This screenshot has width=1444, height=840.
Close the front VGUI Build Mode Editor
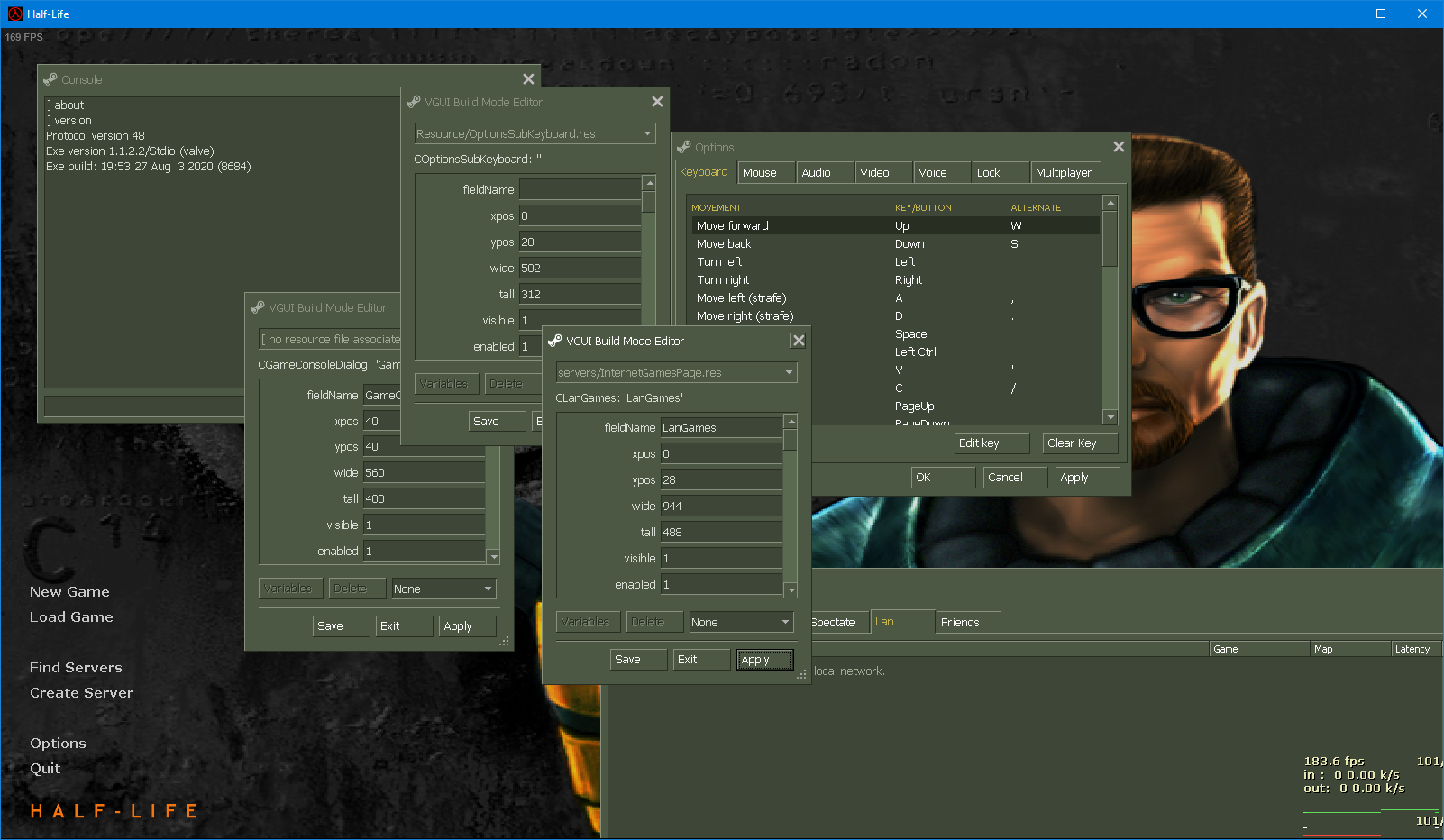click(x=798, y=341)
